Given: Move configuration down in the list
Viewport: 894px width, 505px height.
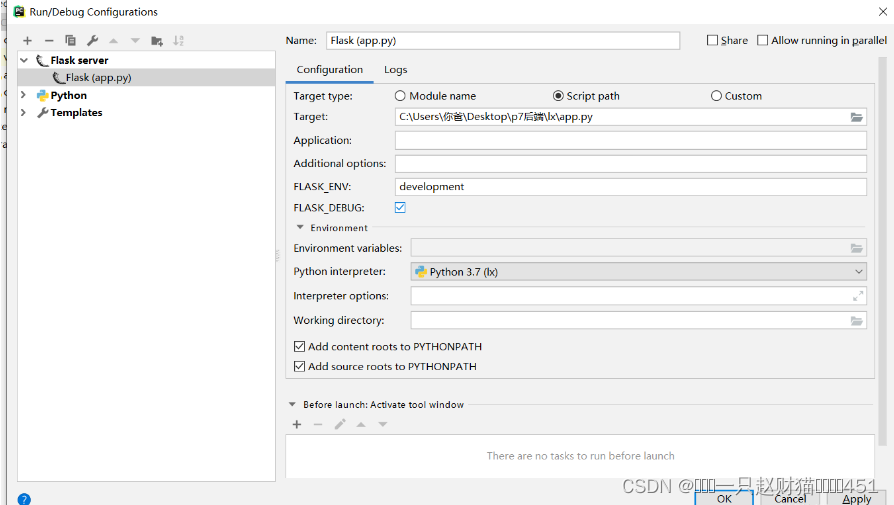Looking at the screenshot, I should (135, 40).
